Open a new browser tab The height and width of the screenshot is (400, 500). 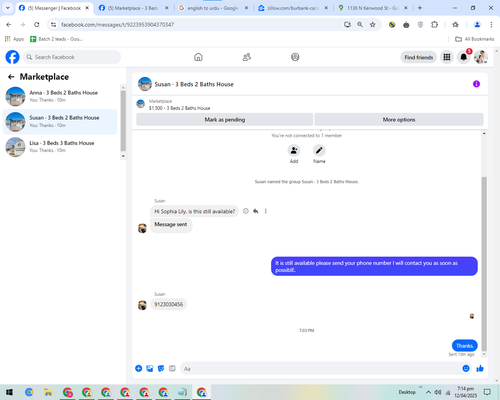420,8
